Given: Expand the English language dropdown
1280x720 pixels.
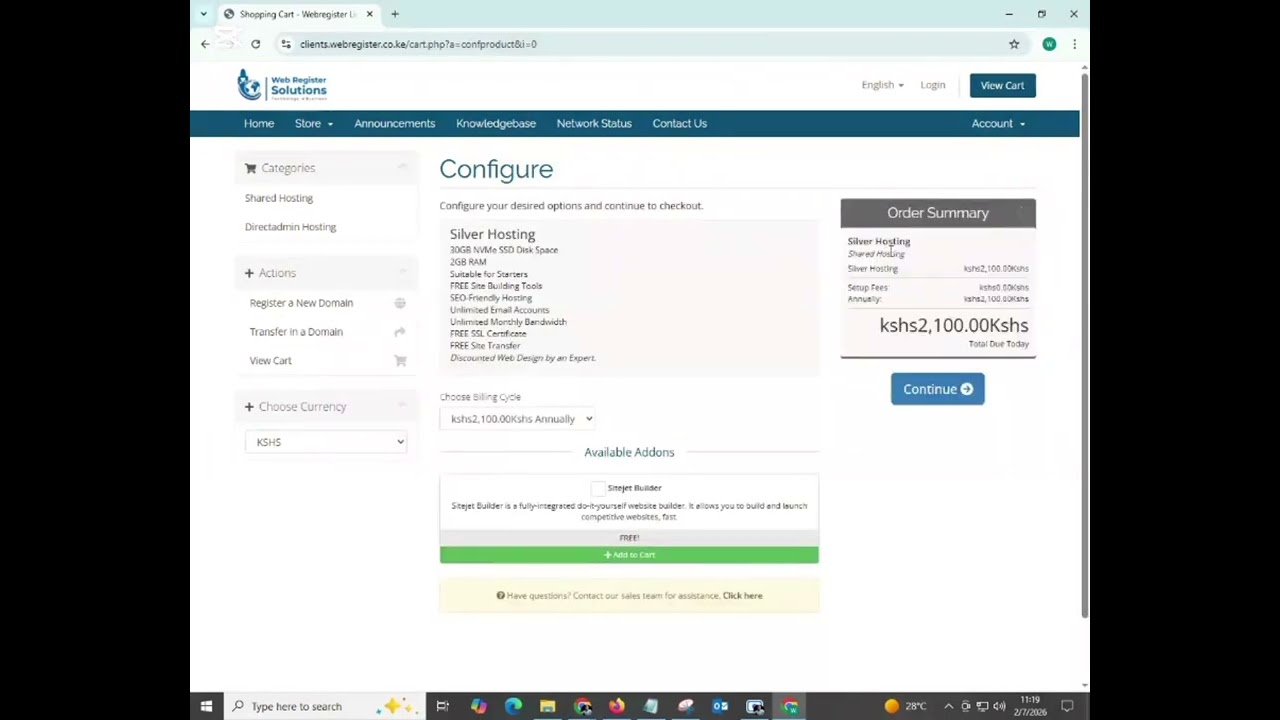Looking at the screenshot, I should pos(882,85).
